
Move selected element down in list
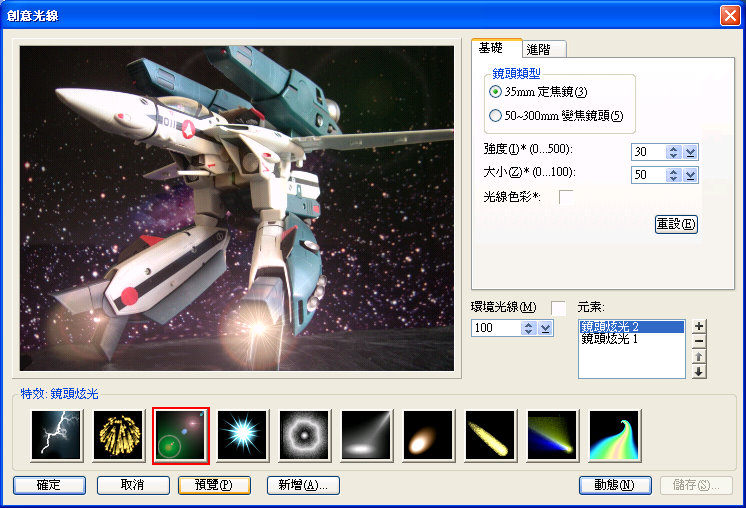tap(698, 371)
